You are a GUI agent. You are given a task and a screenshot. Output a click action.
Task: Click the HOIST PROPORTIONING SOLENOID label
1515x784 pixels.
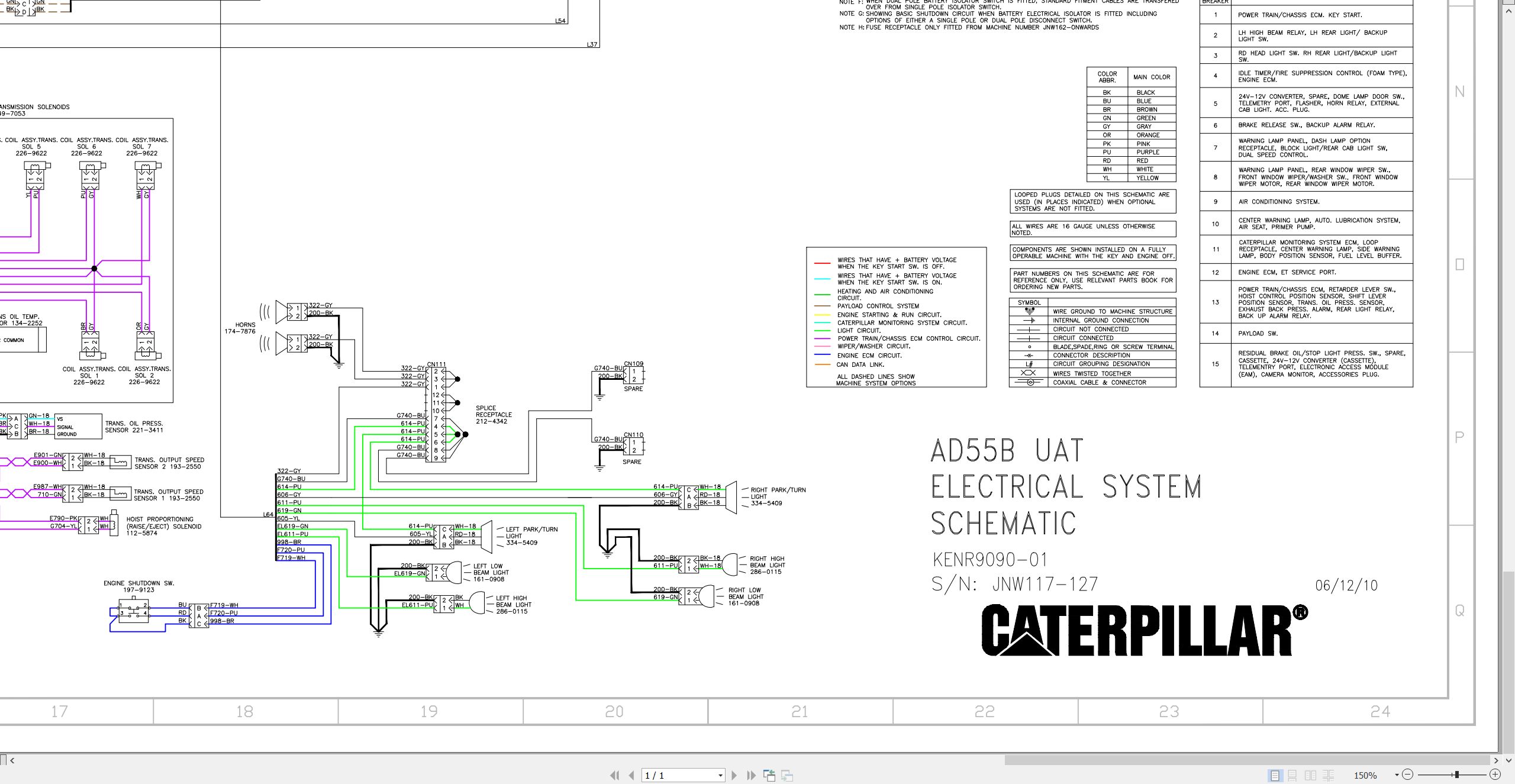point(164,526)
